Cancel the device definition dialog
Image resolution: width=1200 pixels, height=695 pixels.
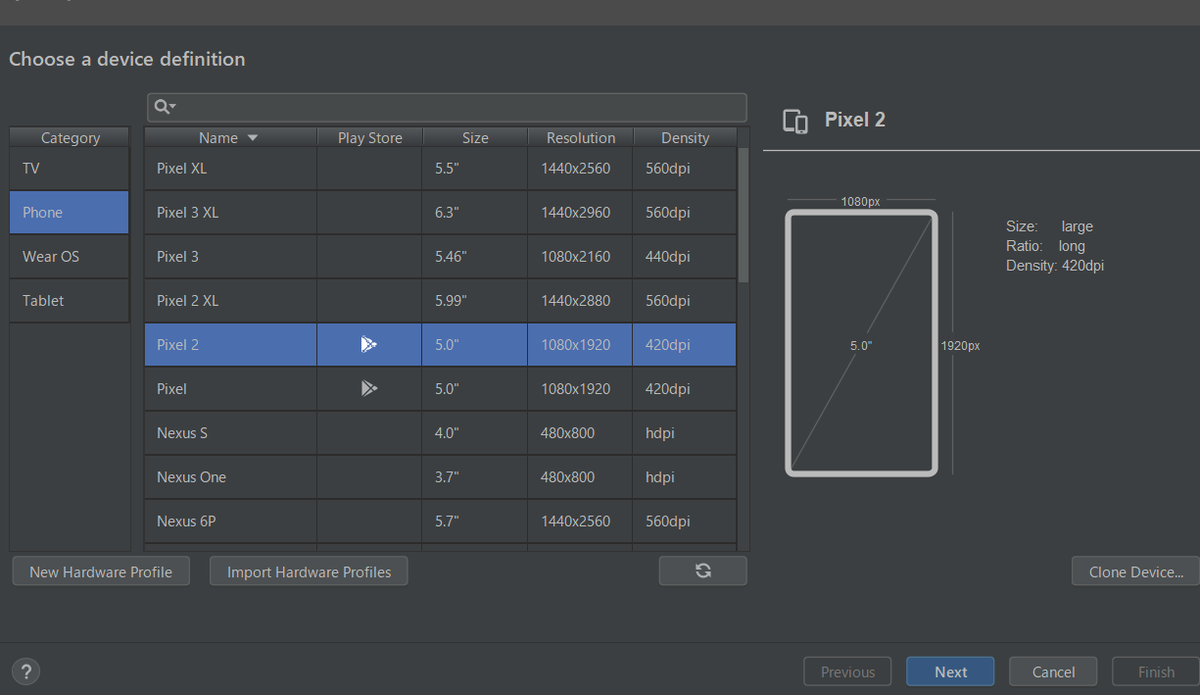1053,672
